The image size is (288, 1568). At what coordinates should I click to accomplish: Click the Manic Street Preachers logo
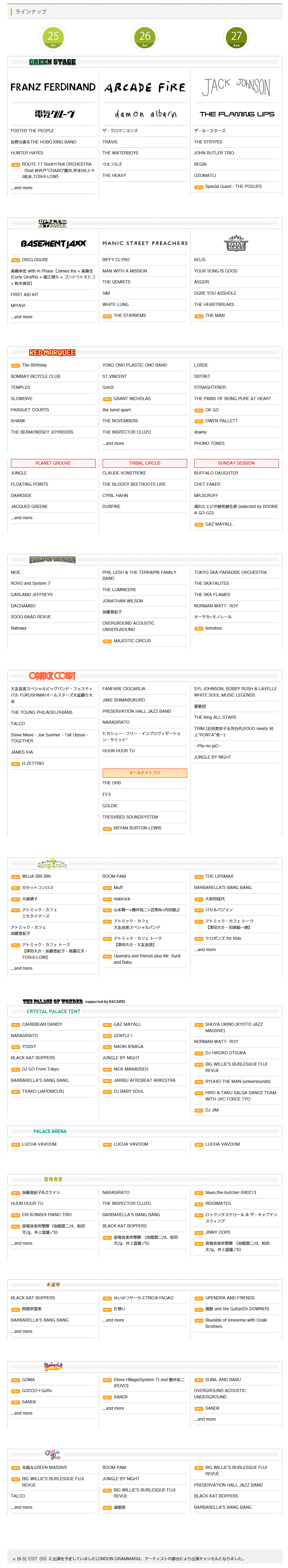click(x=144, y=244)
